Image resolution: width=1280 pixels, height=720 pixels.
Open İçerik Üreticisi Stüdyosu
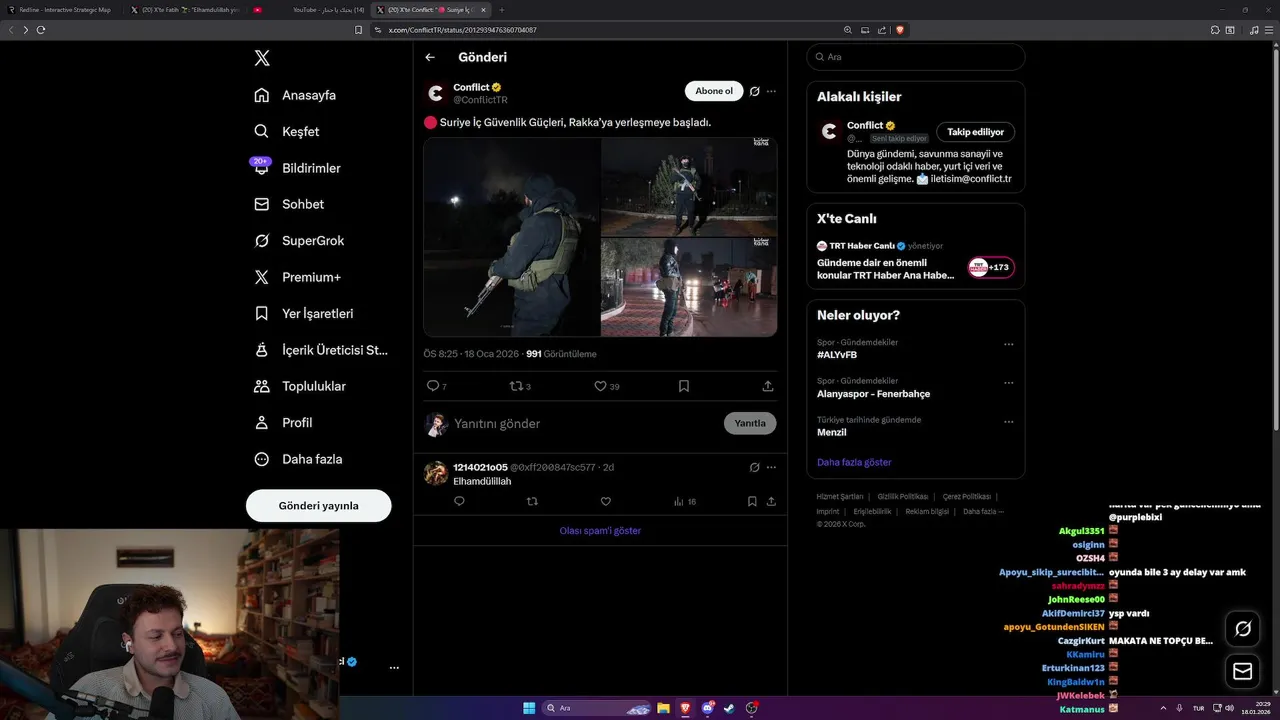tap(321, 350)
